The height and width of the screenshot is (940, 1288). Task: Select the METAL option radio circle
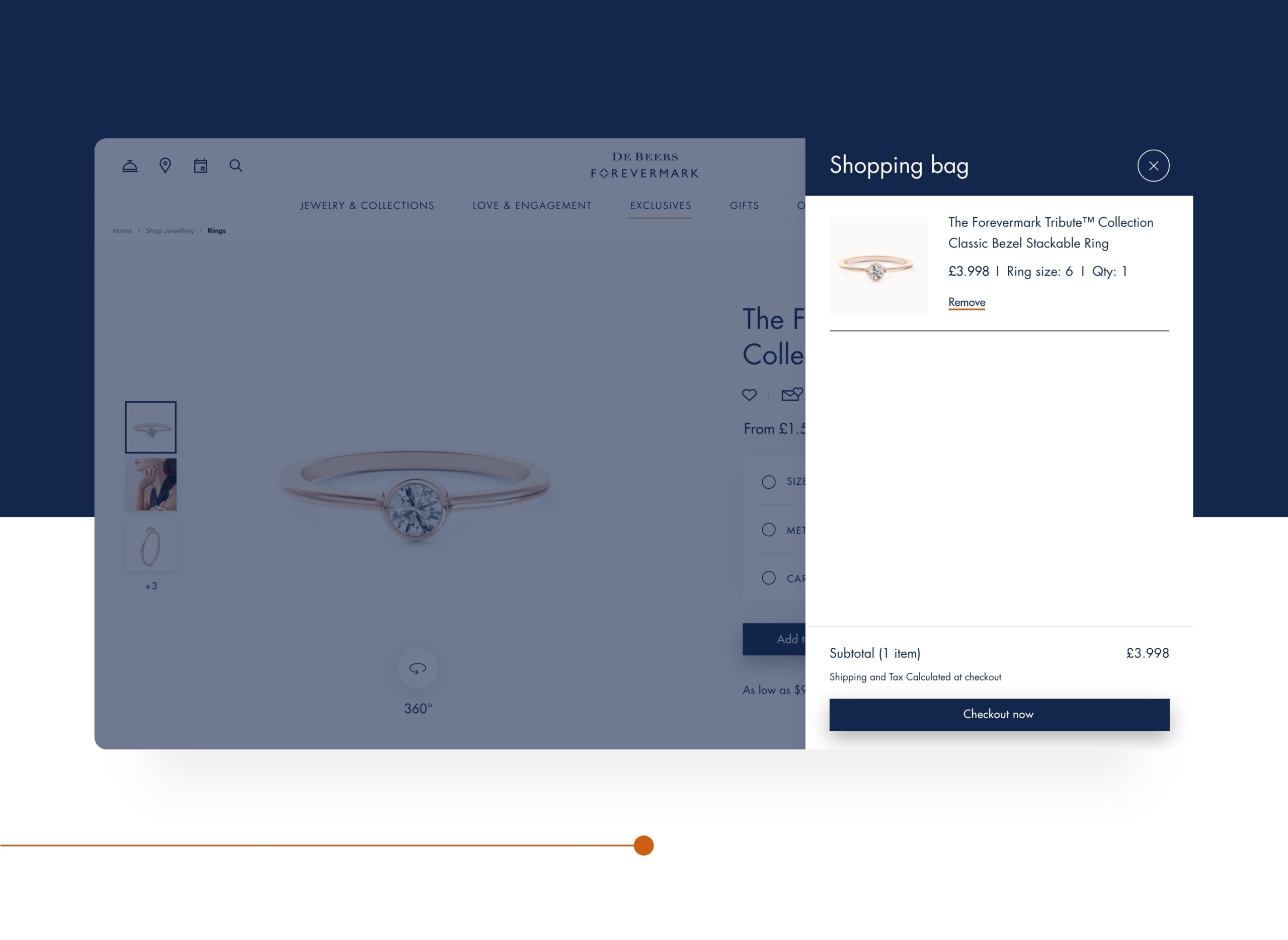tap(768, 530)
